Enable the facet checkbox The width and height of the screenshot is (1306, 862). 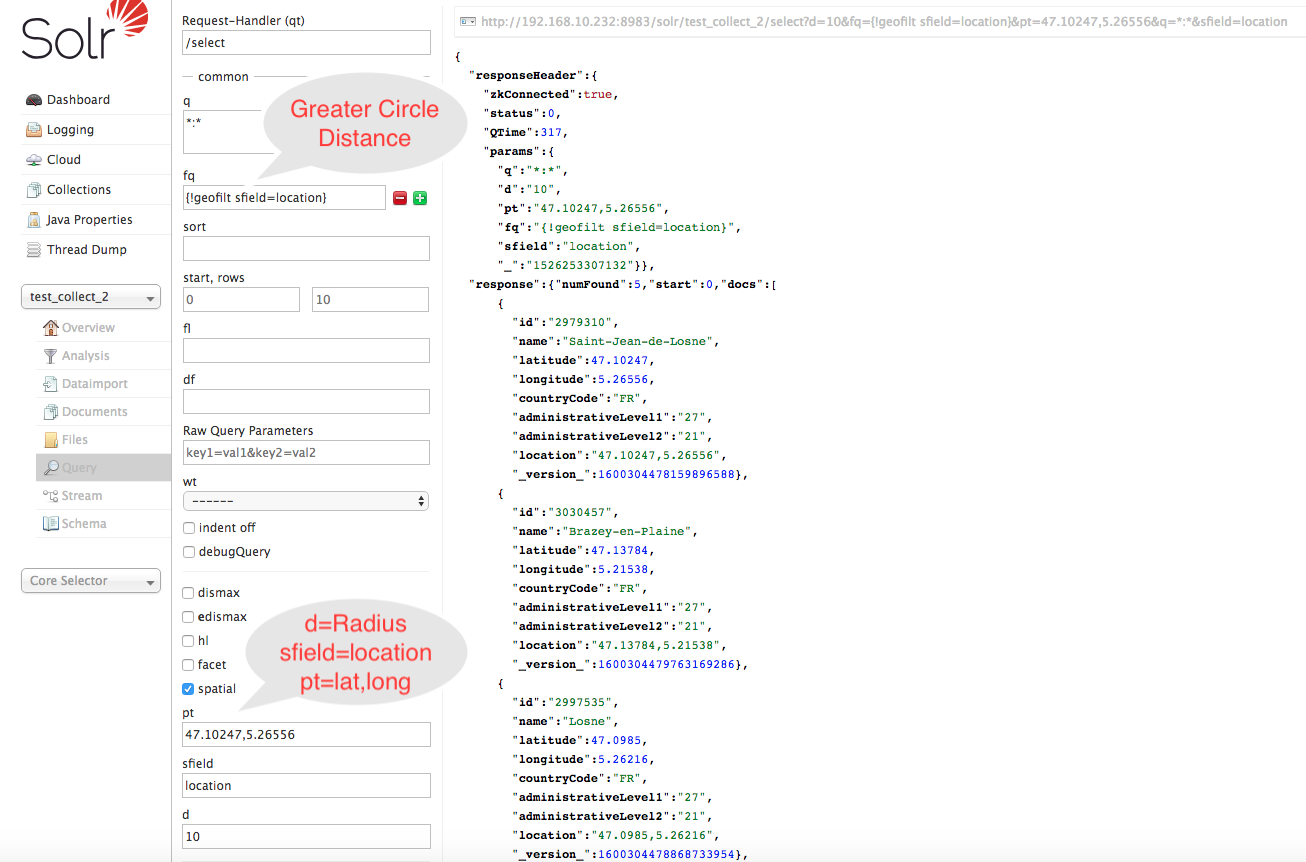pyautogui.click(x=189, y=665)
